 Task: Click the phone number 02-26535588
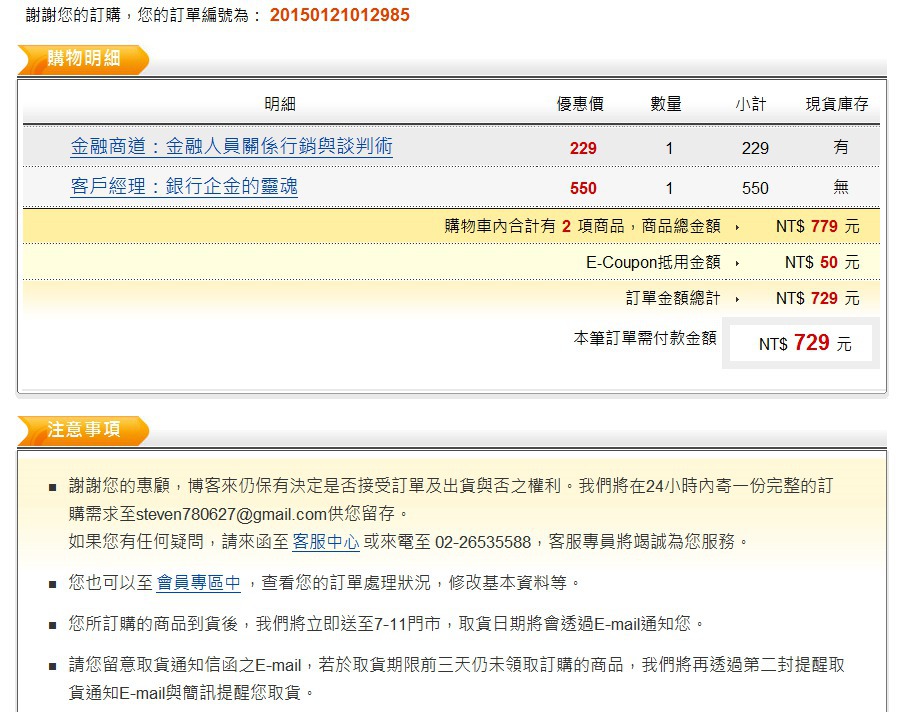[483, 542]
